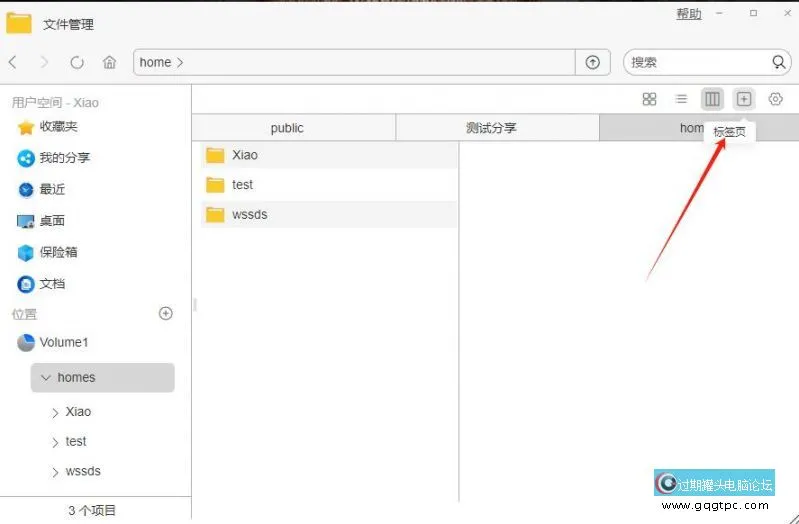
Task: Click the up-one-level arrow button
Action: pyautogui.click(x=593, y=62)
